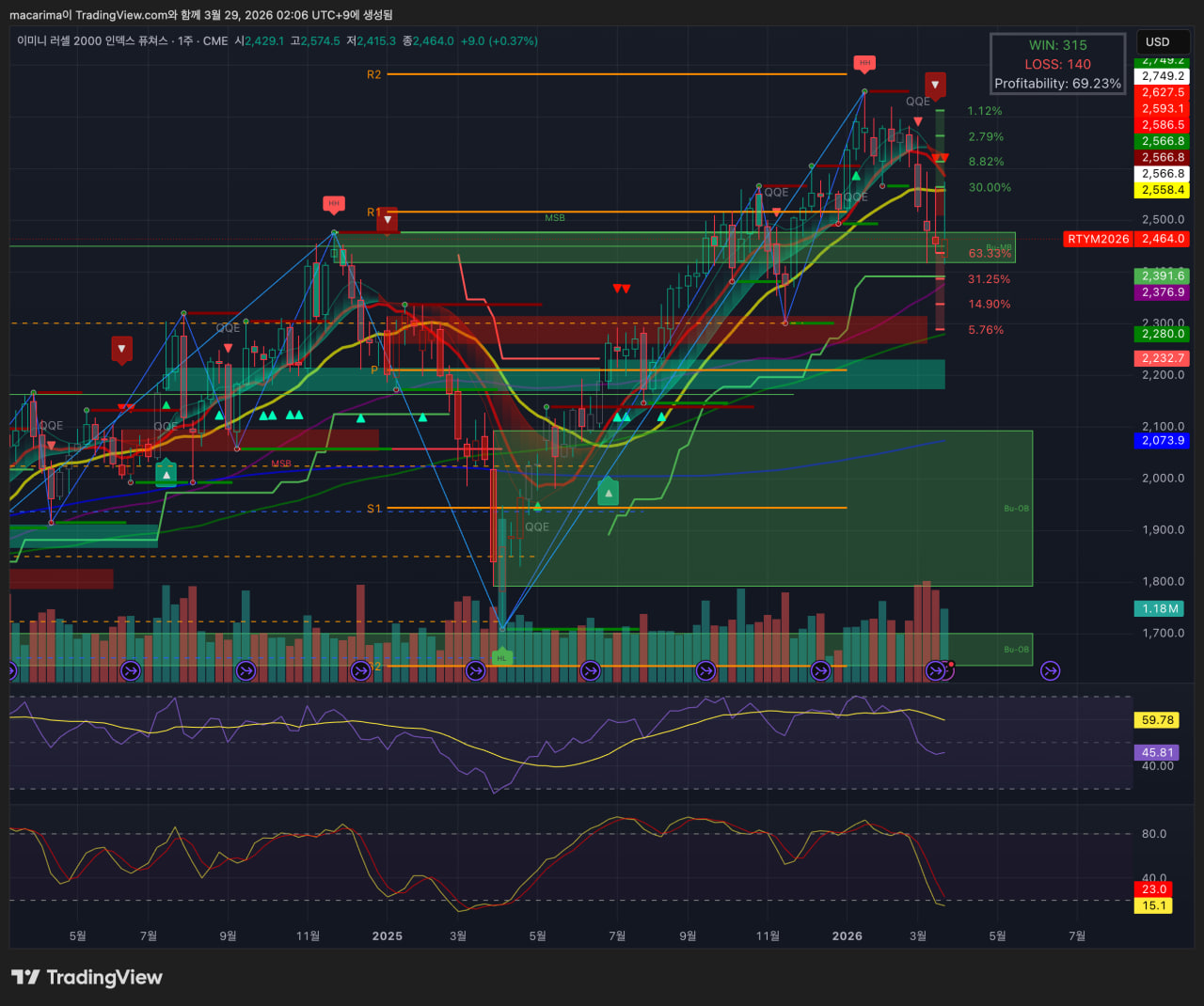Click the 2026 label on the time axis
Screen dimensions: 1204x1006
[x=847, y=935]
